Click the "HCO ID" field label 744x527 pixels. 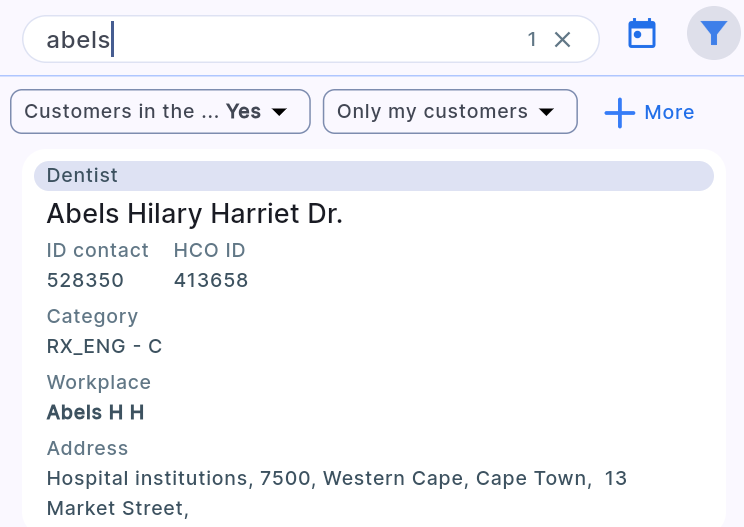tap(209, 250)
